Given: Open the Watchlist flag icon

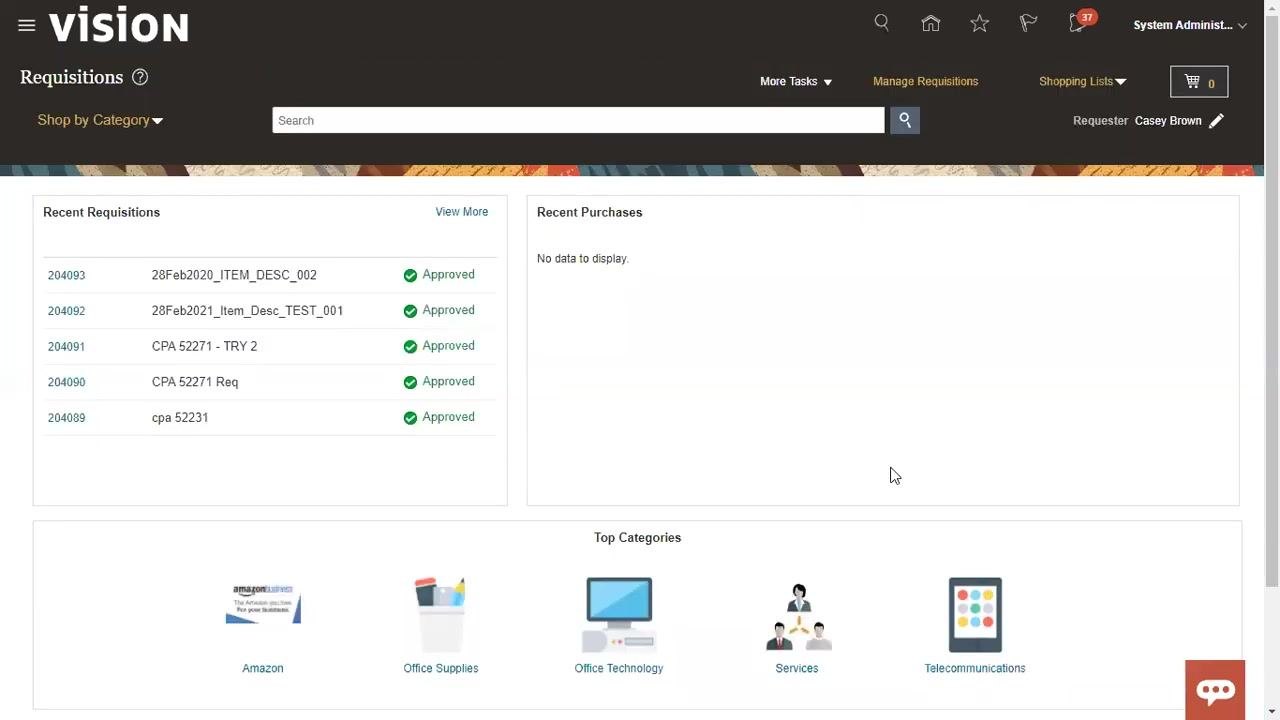Looking at the screenshot, I should coord(1028,24).
